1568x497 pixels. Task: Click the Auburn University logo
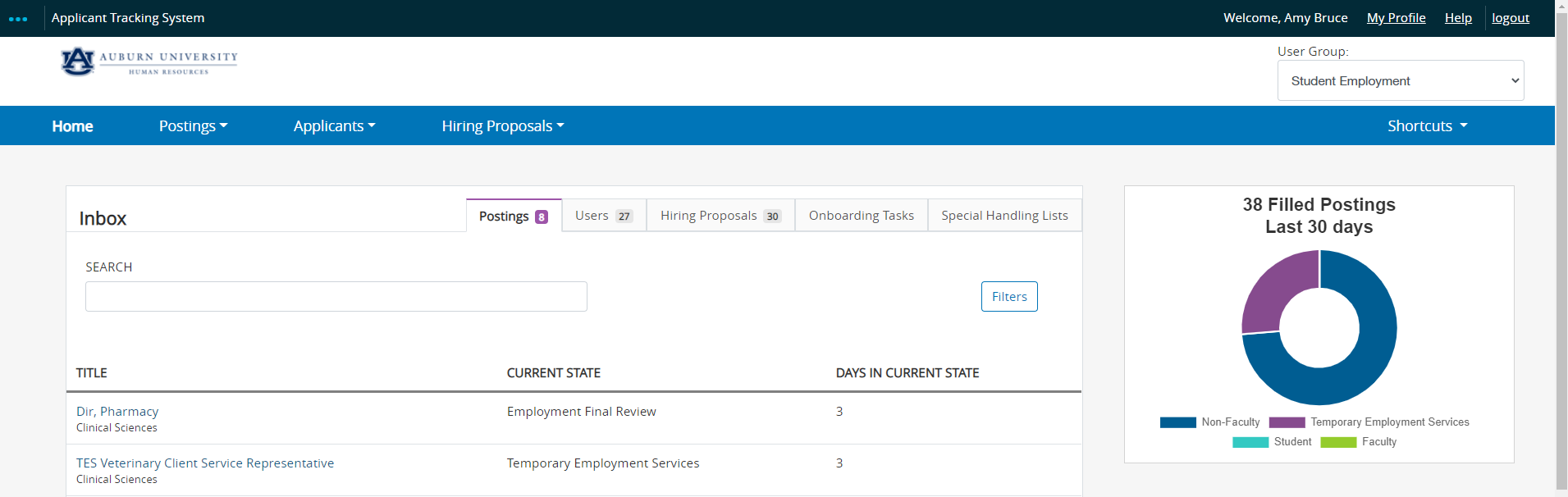pos(149,62)
